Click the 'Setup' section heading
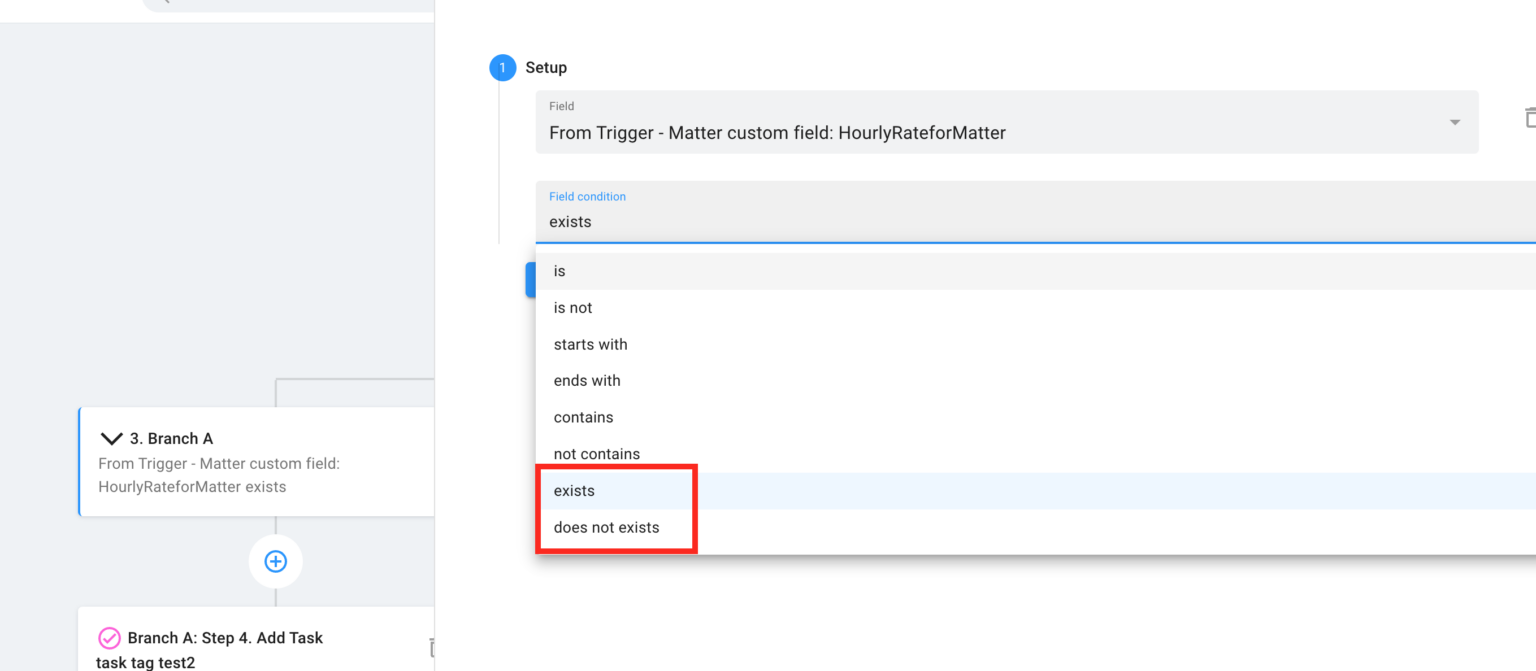This screenshot has width=1536, height=671. (x=546, y=68)
